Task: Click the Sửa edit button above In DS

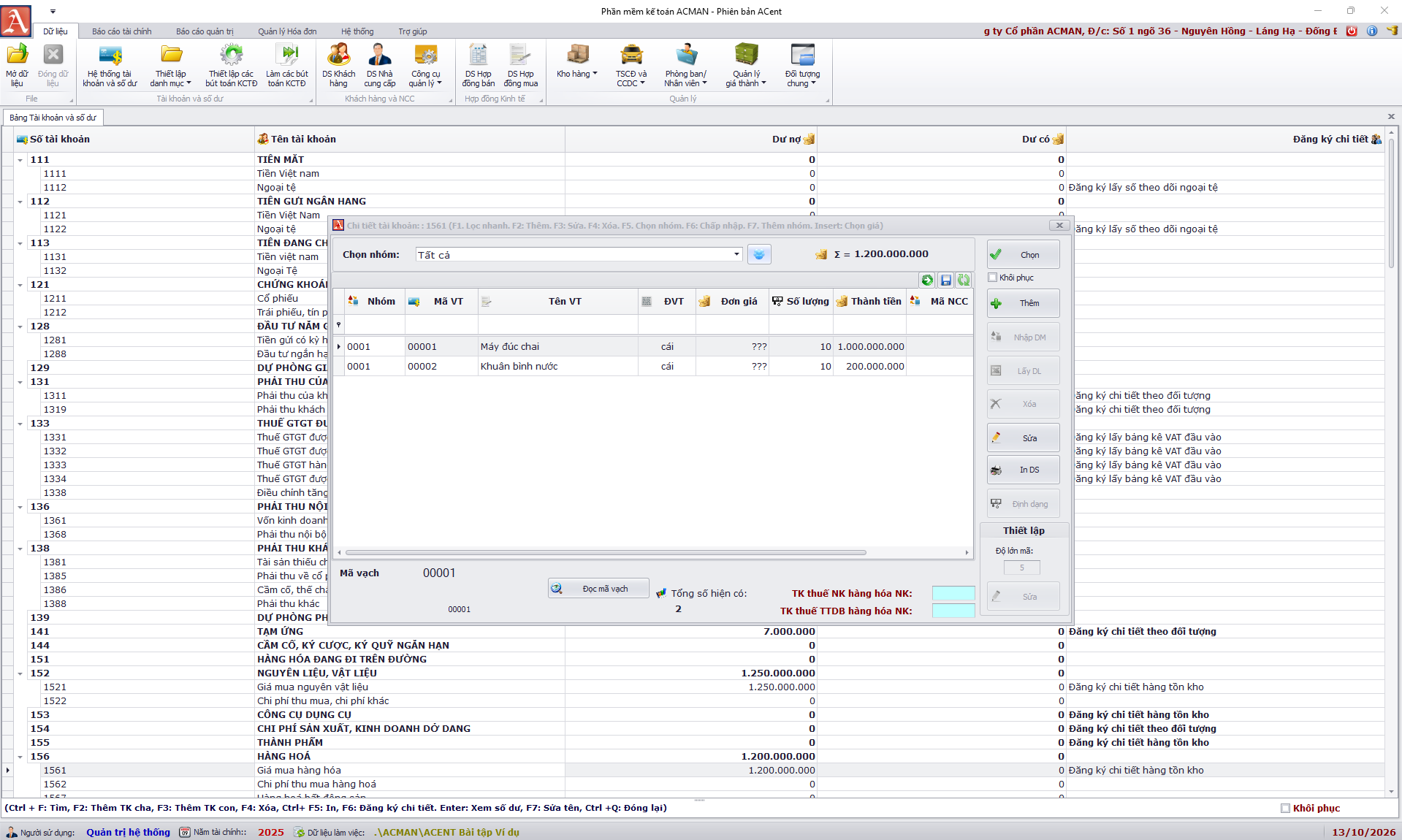Action: tap(1023, 438)
